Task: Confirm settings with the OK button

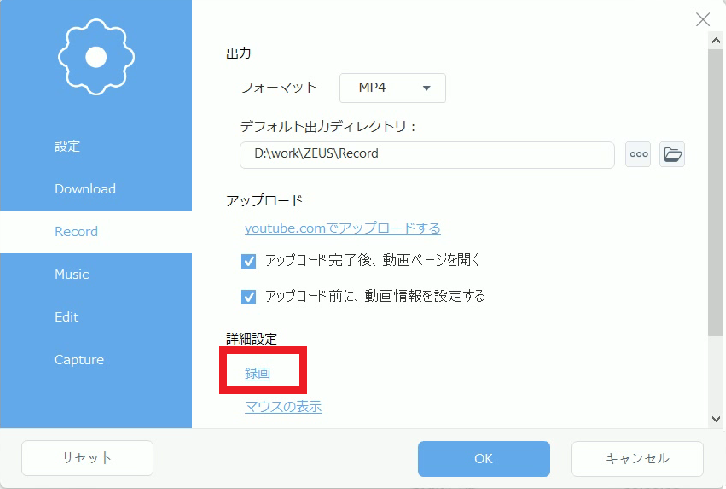Action: [x=484, y=458]
